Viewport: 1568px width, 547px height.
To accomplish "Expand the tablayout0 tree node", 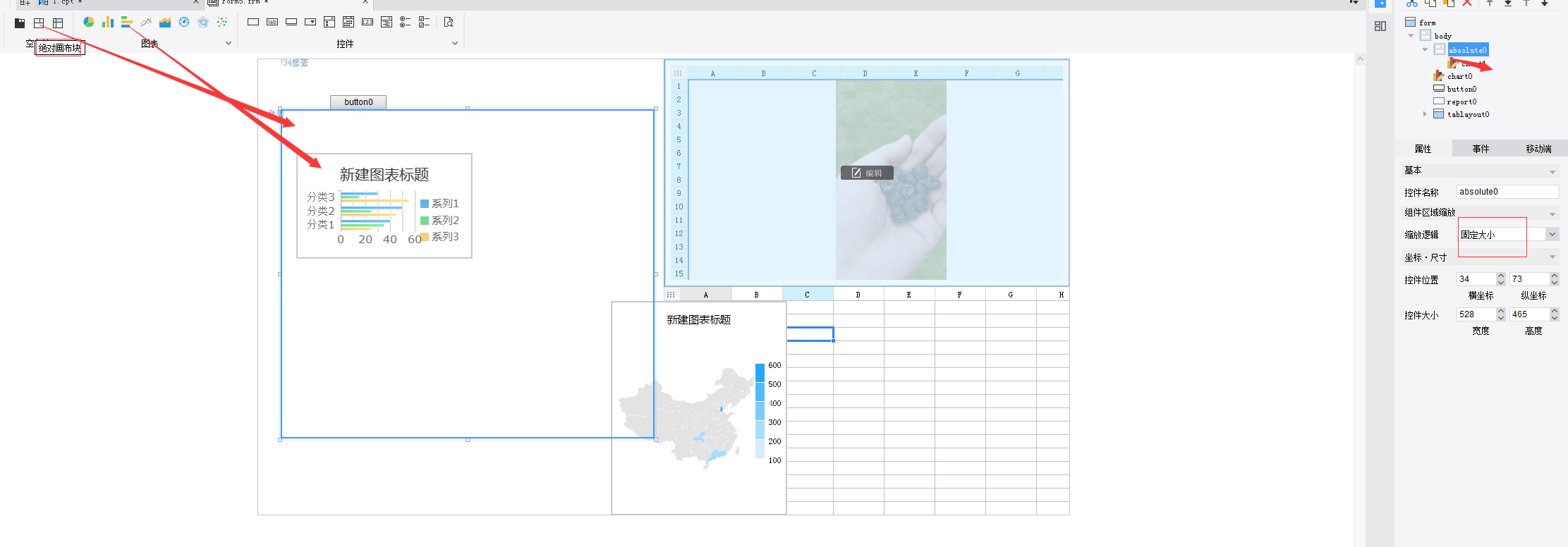I will point(1425,114).
